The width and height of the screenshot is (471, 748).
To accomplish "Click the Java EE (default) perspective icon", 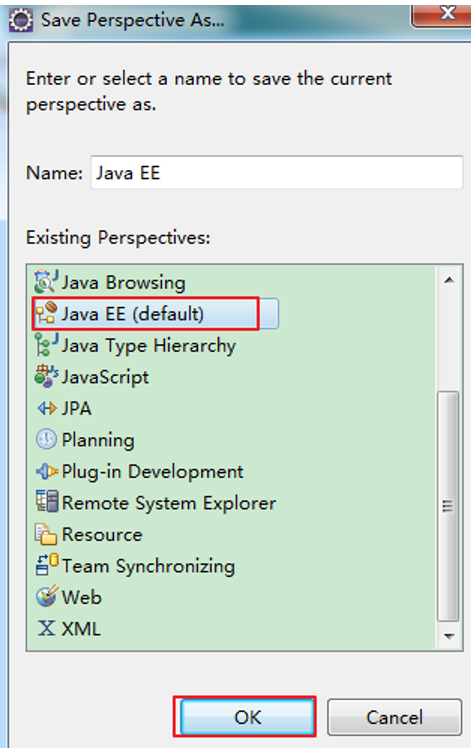I will point(46,313).
